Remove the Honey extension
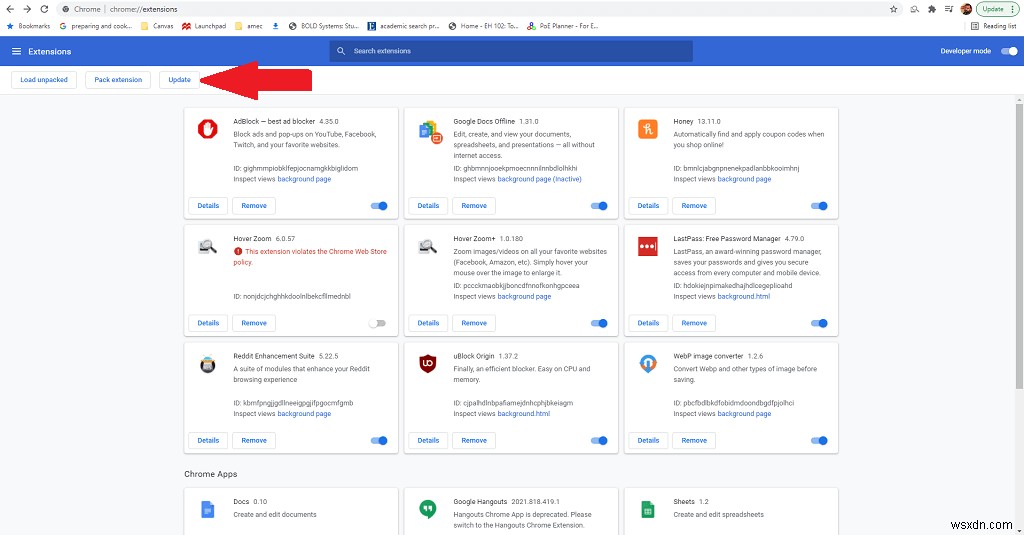The width and height of the screenshot is (1024, 535). [x=694, y=206]
